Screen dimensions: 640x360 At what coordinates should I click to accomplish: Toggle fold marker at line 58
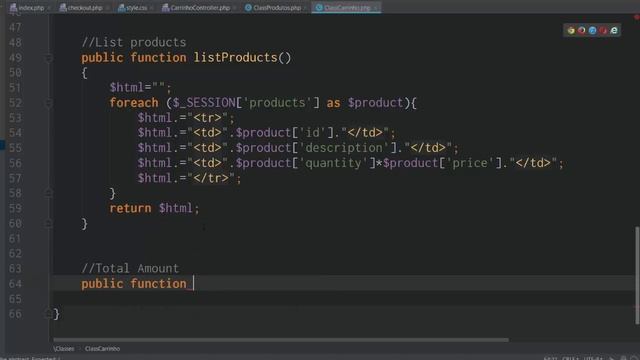pyautogui.click(x=49, y=193)
